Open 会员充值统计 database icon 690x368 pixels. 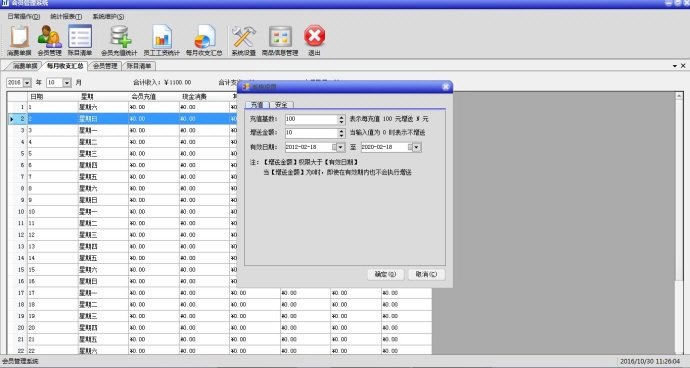[119, 40]
